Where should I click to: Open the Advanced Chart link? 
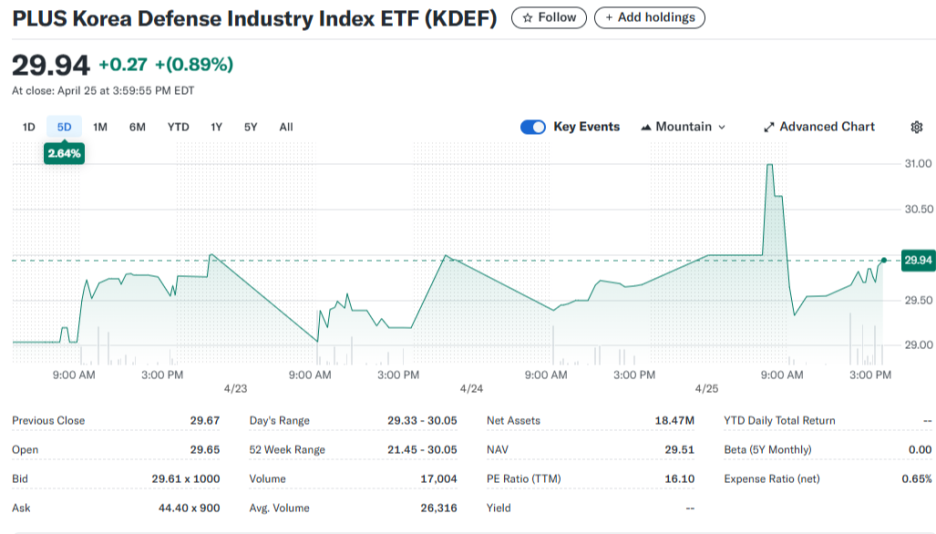(819, 127)
